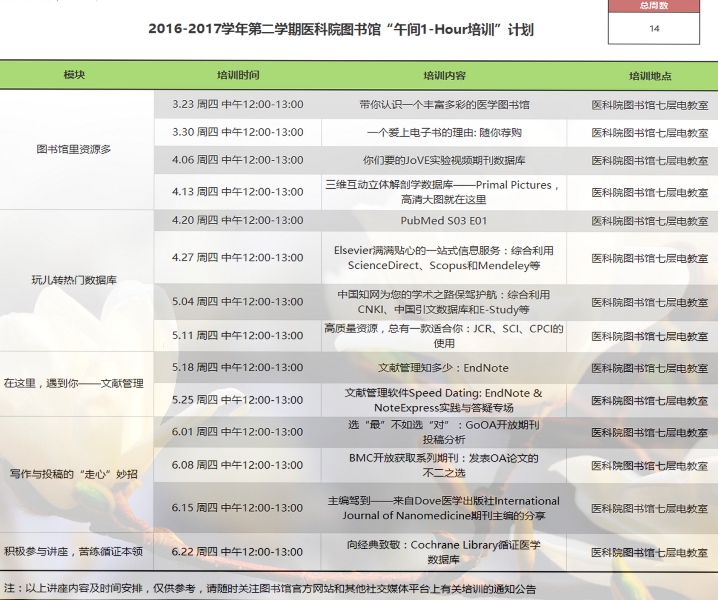Screen dimensions: 718x600
Task: Select module cell 图书馆里资源多
Action: (x=74, y=149)
